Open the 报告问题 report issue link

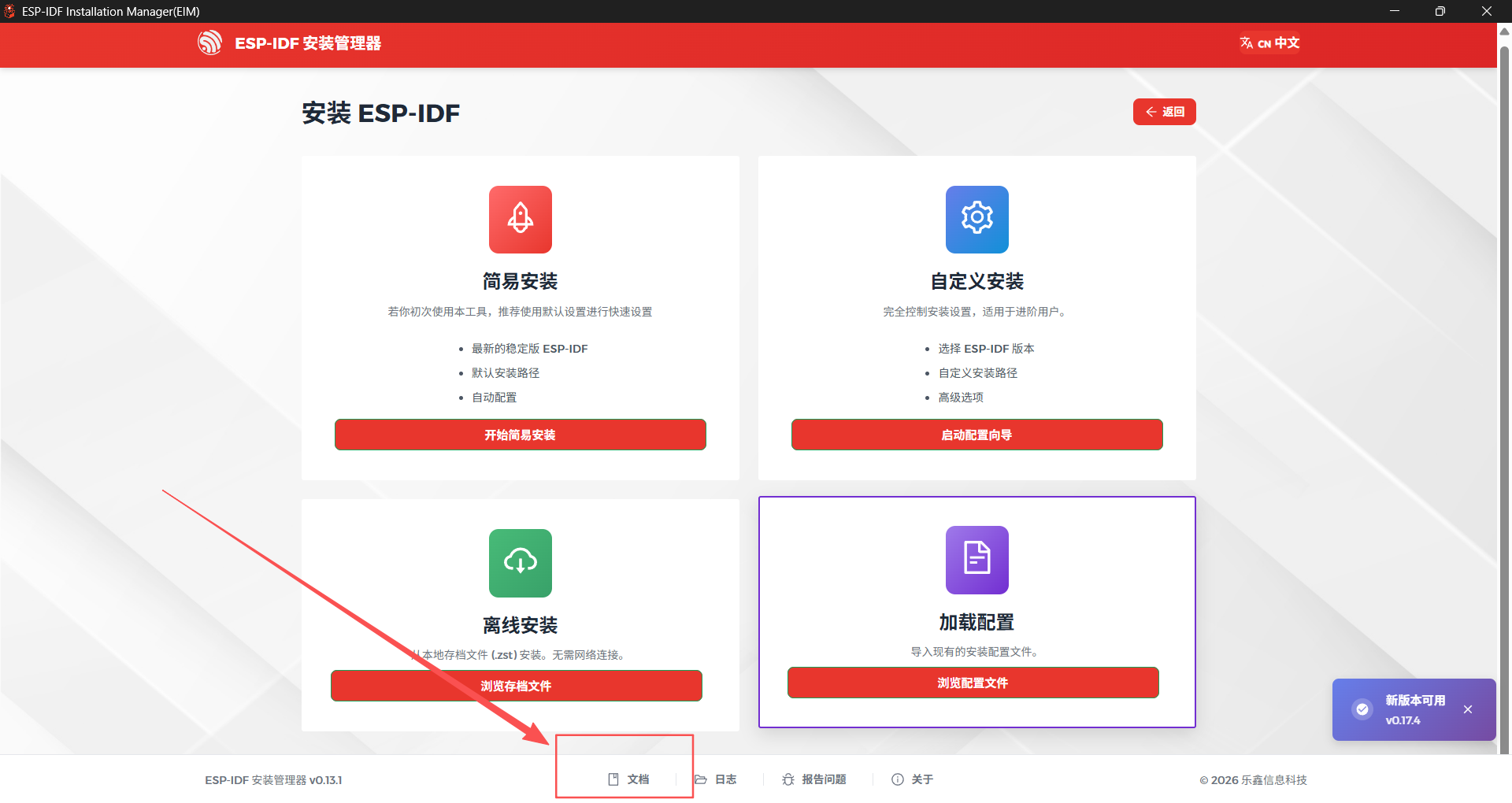tap(814, 779)
